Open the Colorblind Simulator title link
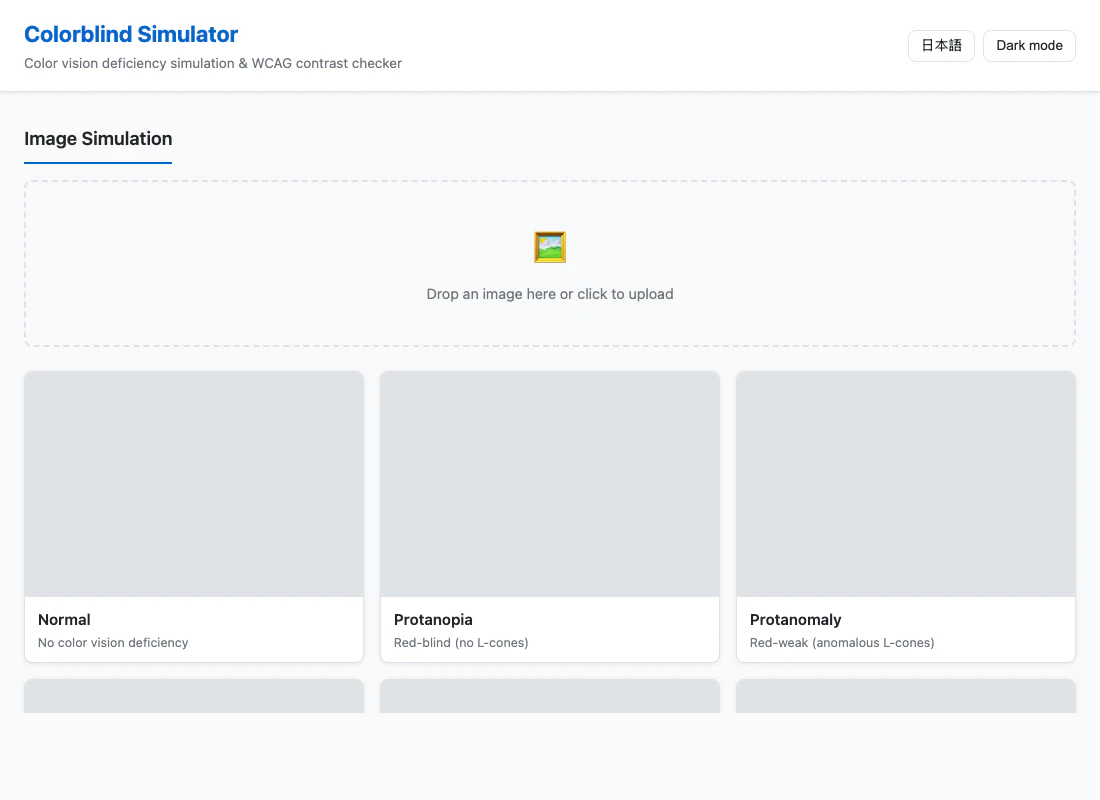This screenshot has height=800, width=1100. point(131,34)
